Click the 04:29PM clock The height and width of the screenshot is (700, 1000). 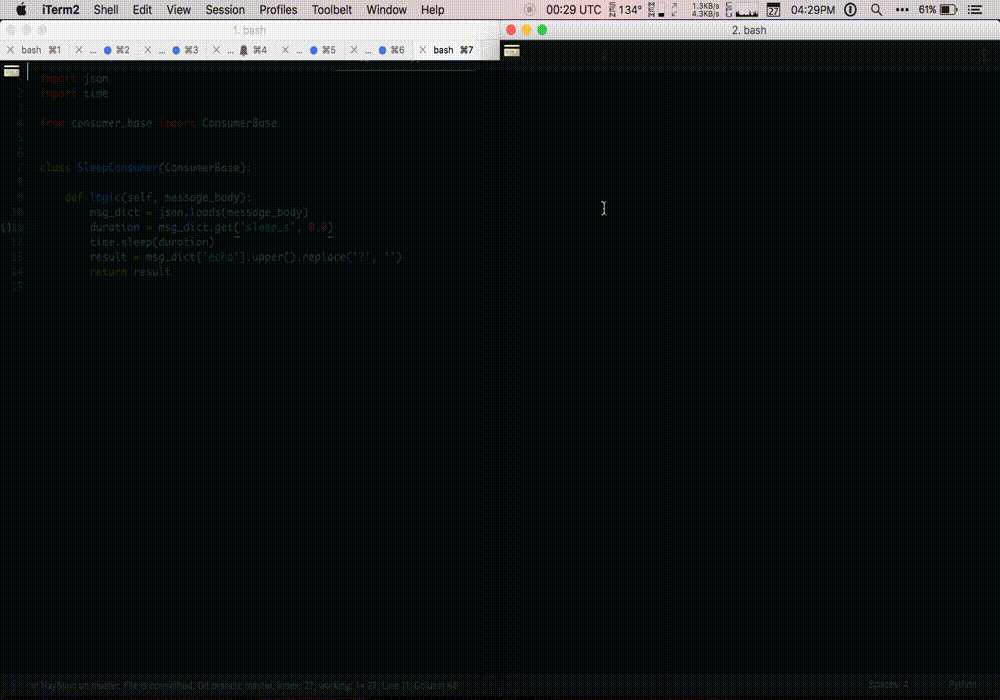point(812,10)
